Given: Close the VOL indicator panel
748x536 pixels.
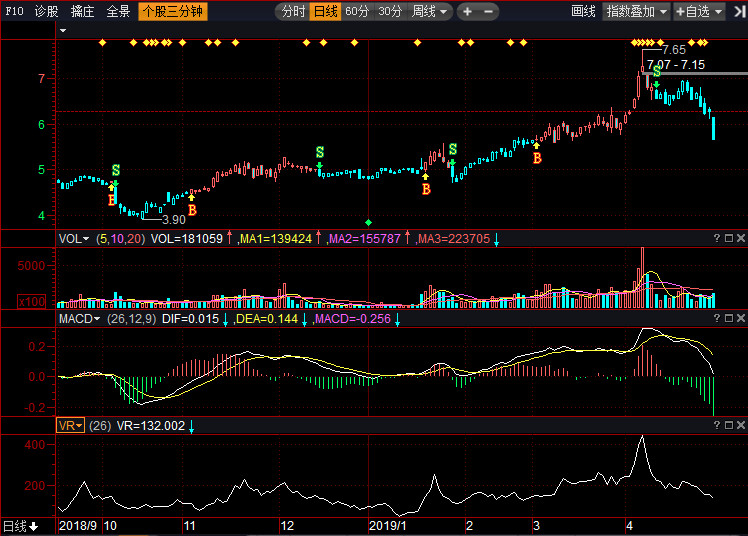Looking at the screenshot, I should (x=741, y=238).
